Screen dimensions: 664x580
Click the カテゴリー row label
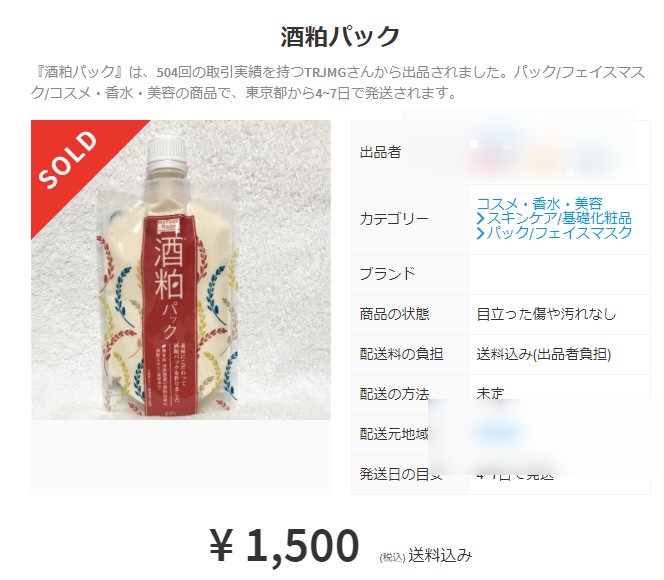pyautogui.click(x=394, y=219)
